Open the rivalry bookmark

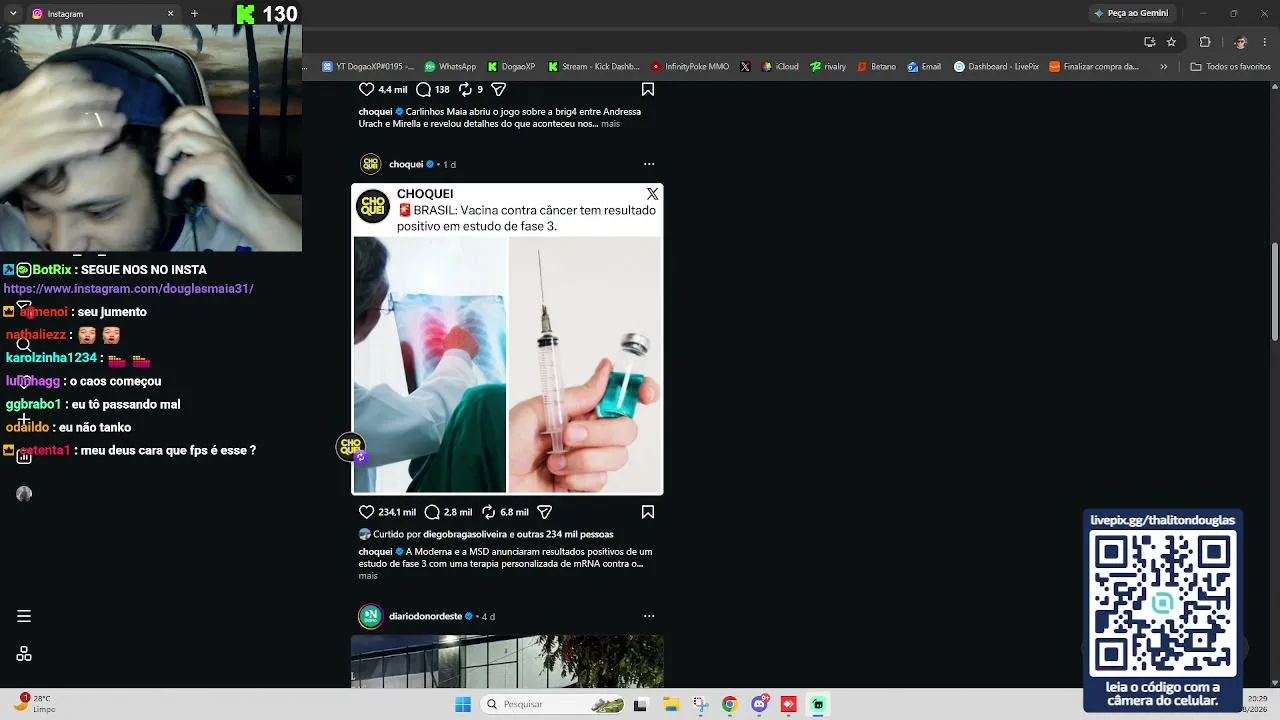coord(828,67)
